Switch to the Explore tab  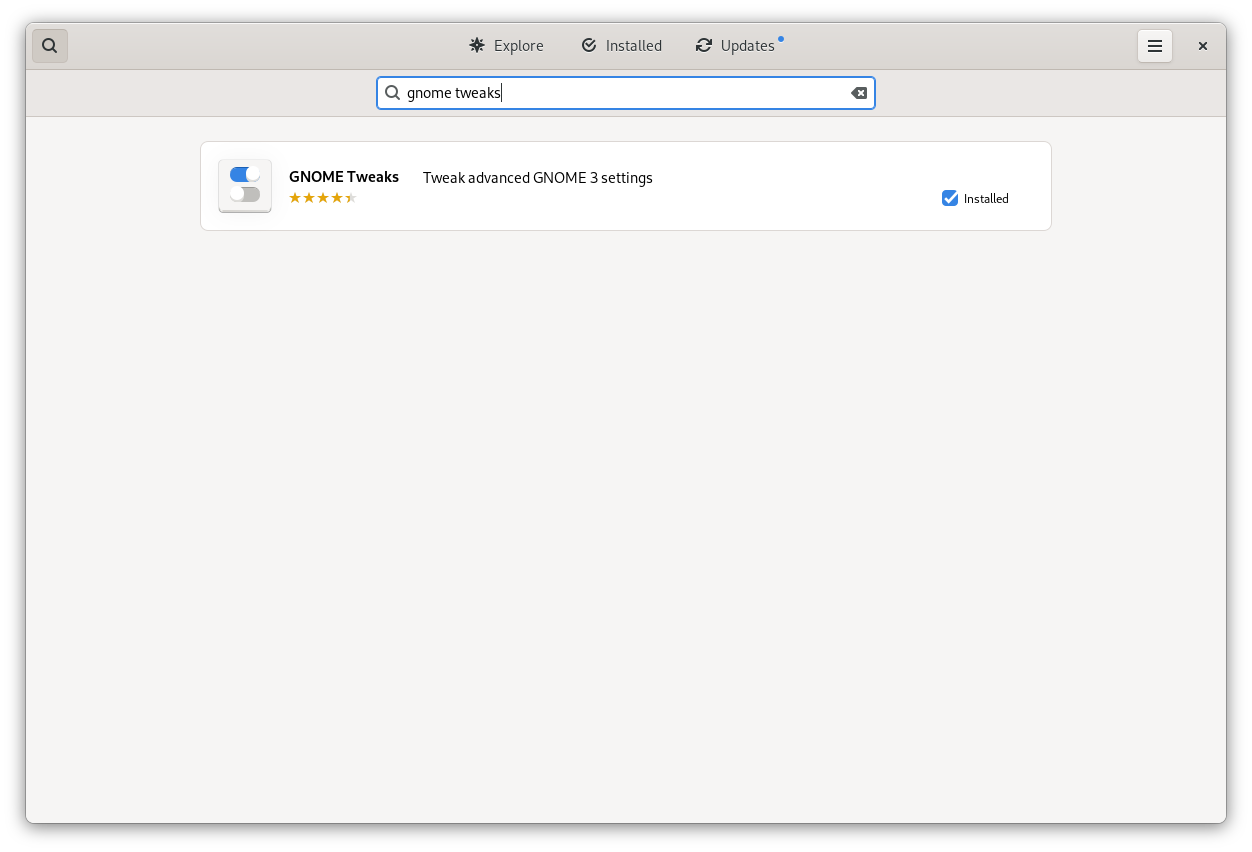pos(505,45)
